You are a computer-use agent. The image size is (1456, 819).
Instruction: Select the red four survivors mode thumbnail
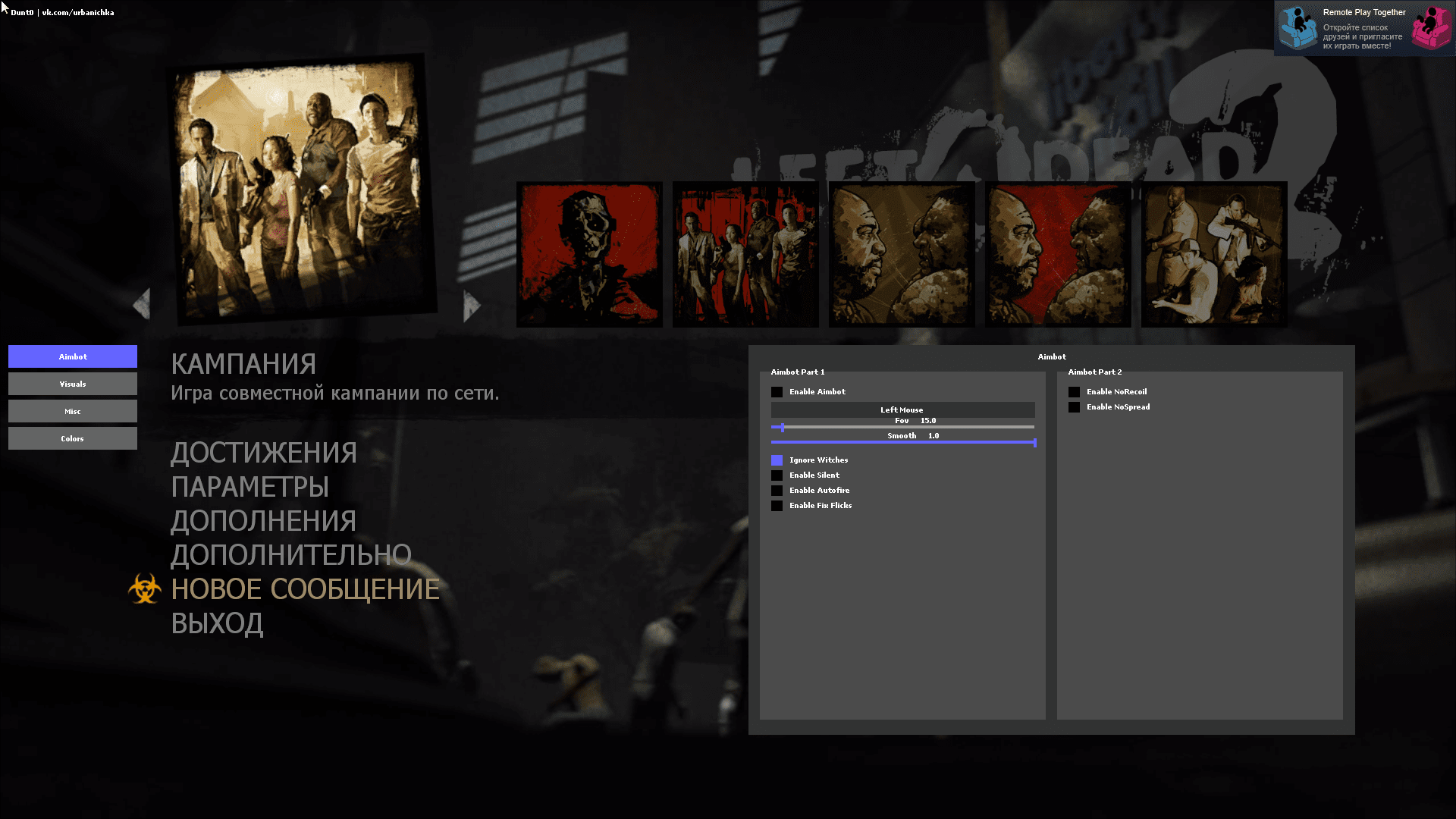[745, 255]
